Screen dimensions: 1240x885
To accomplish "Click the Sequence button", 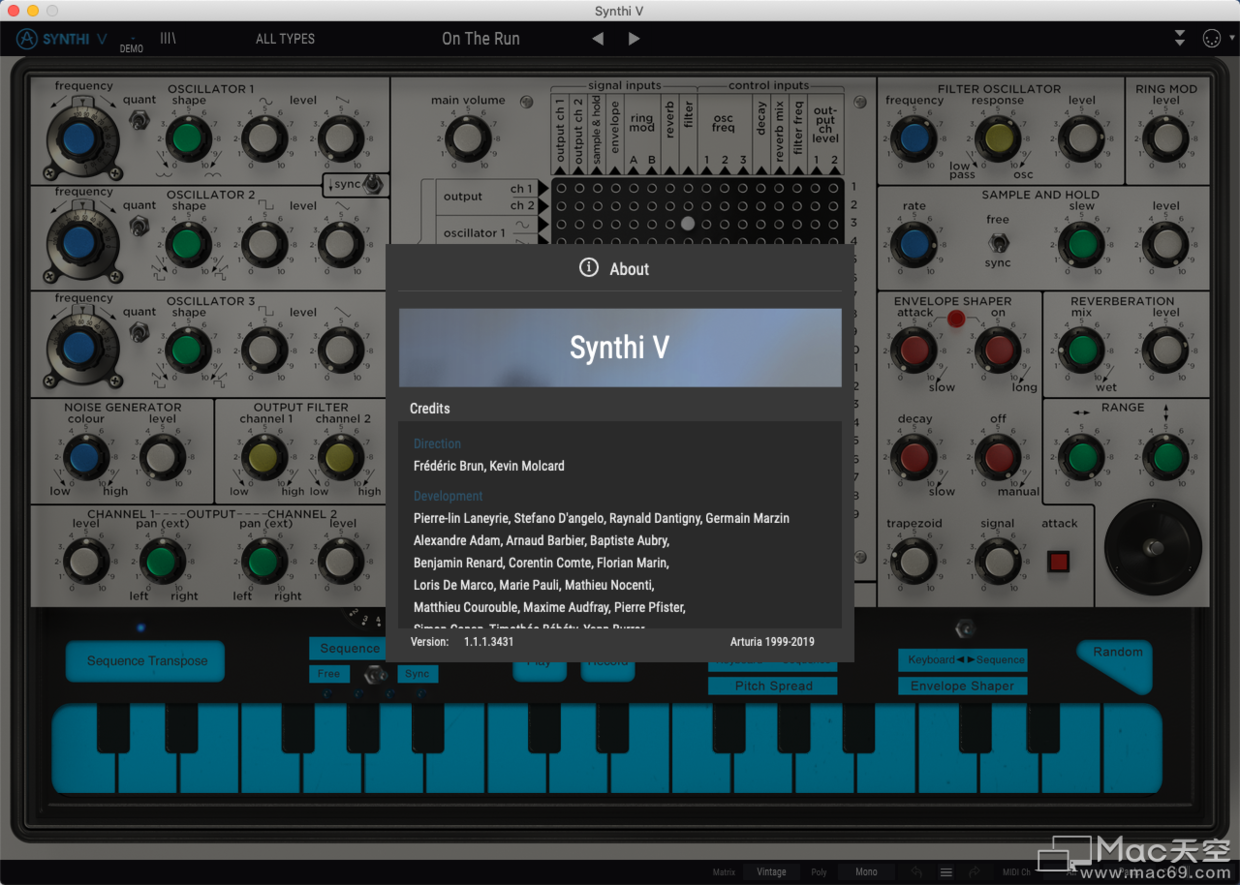I will (347, 648).
